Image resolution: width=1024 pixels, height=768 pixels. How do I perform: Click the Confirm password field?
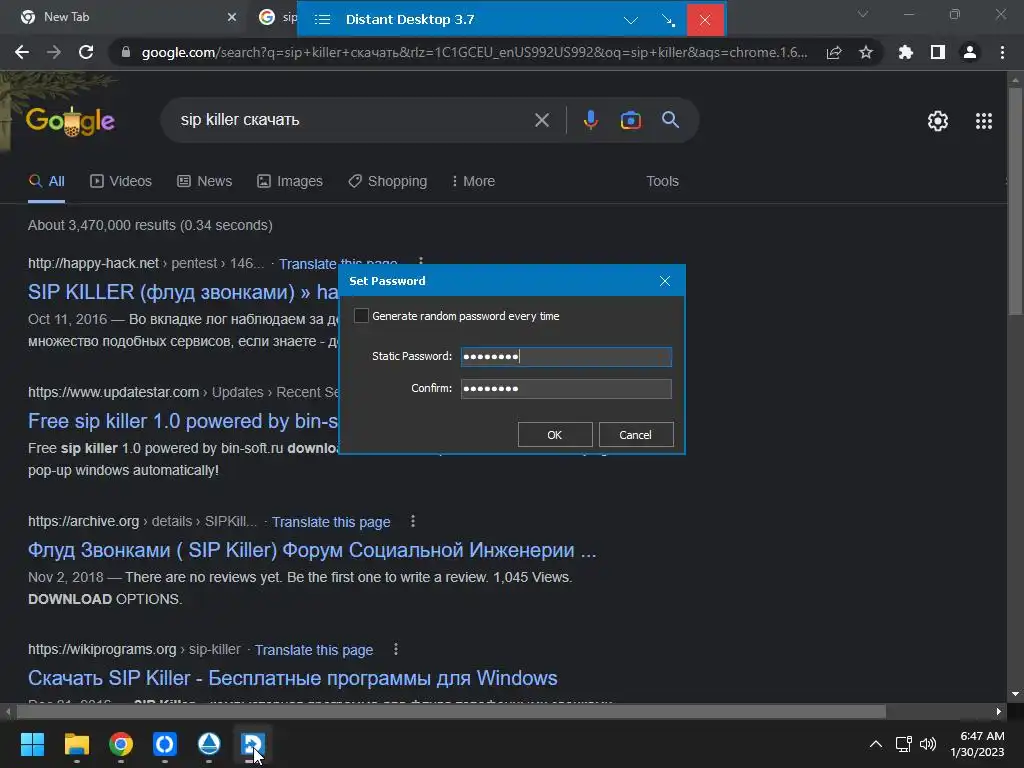pyautogui.click(x=566, y=389)
